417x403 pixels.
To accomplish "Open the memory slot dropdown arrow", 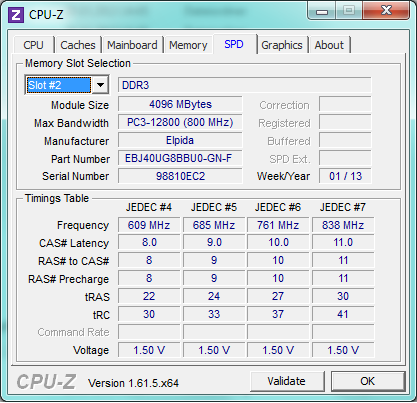I will point(100,85).
